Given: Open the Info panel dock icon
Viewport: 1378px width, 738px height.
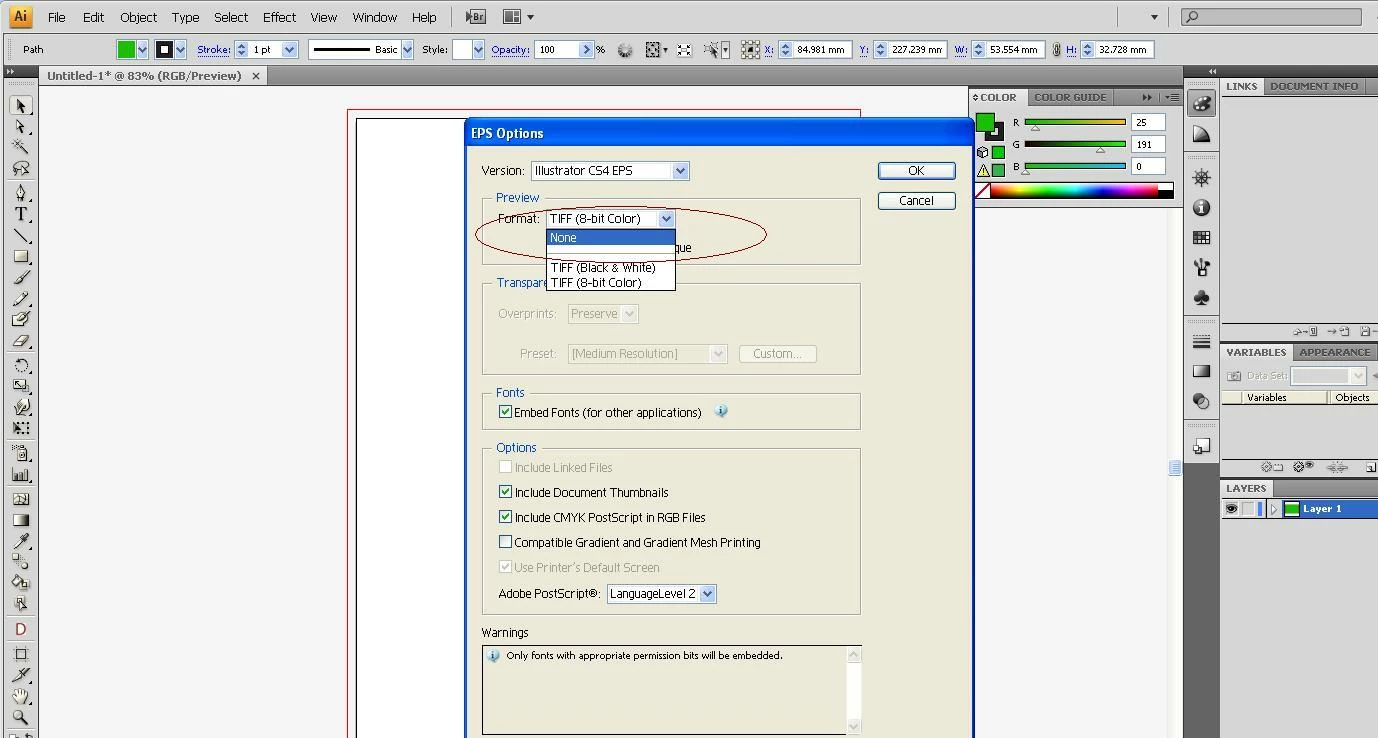Looking at the screenshot, I should point(1202,208).
